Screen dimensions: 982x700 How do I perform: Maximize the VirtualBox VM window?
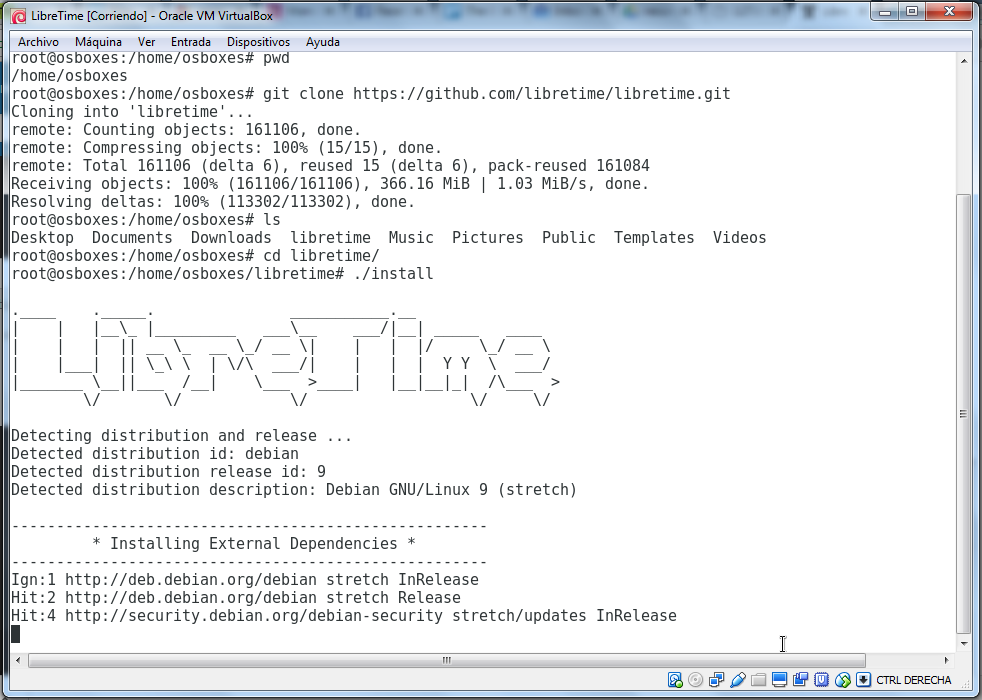point(912,12)
